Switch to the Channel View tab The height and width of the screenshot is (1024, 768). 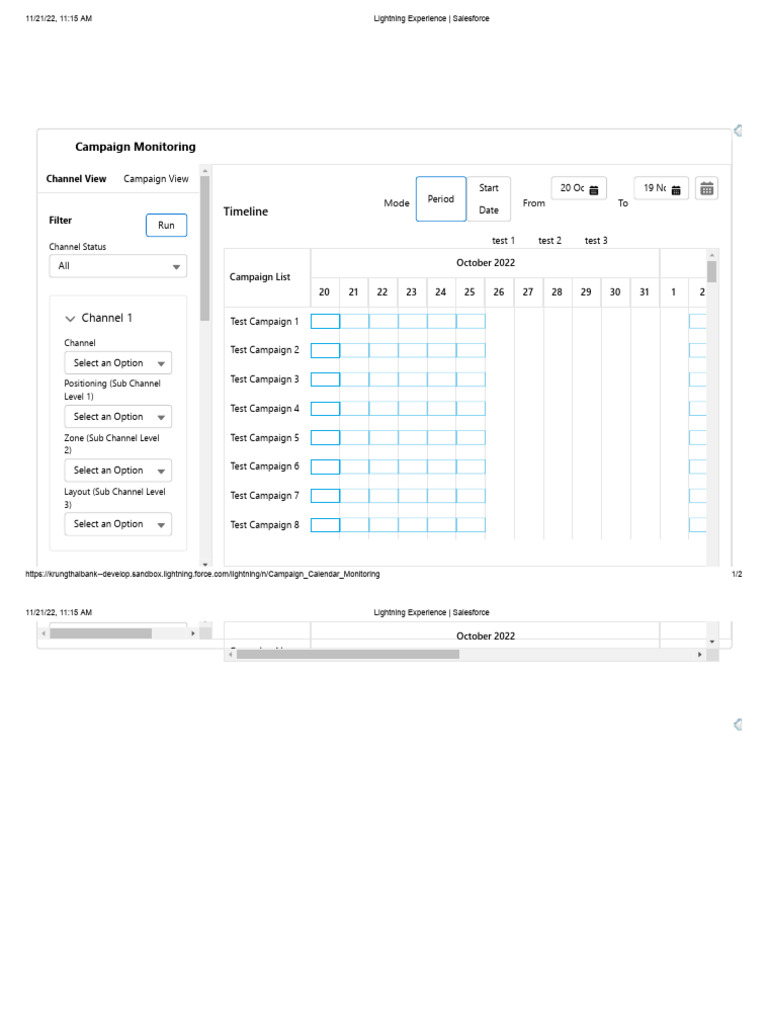pyautogui.click(x=76, y=179)
